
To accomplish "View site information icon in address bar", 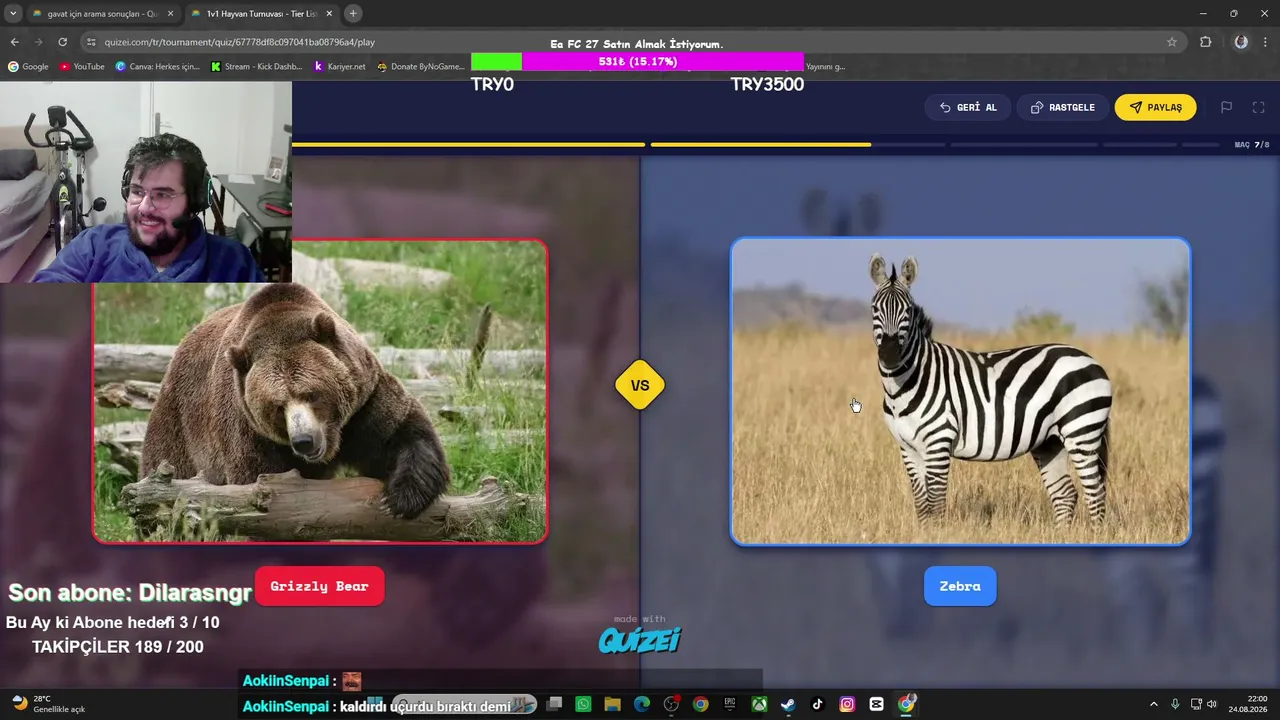I will click(91, 42).
